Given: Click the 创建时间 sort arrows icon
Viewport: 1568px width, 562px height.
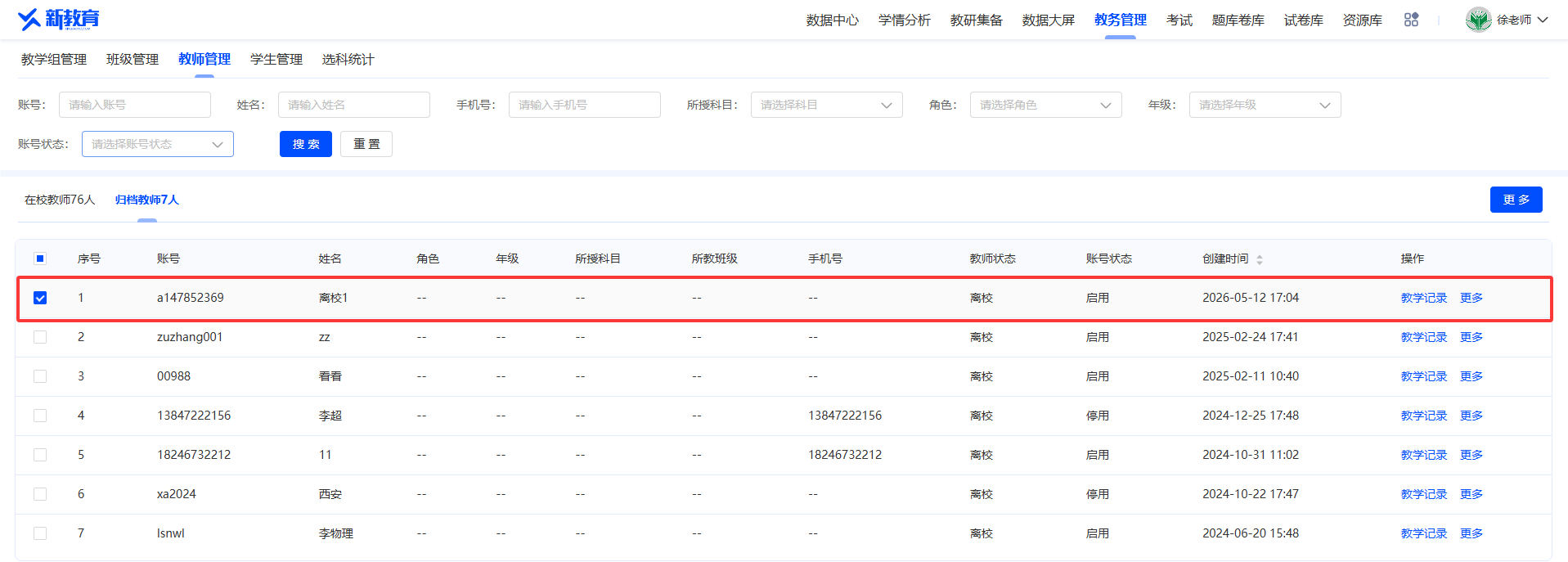Looking at the screenshot, I should coord(1260,259).
